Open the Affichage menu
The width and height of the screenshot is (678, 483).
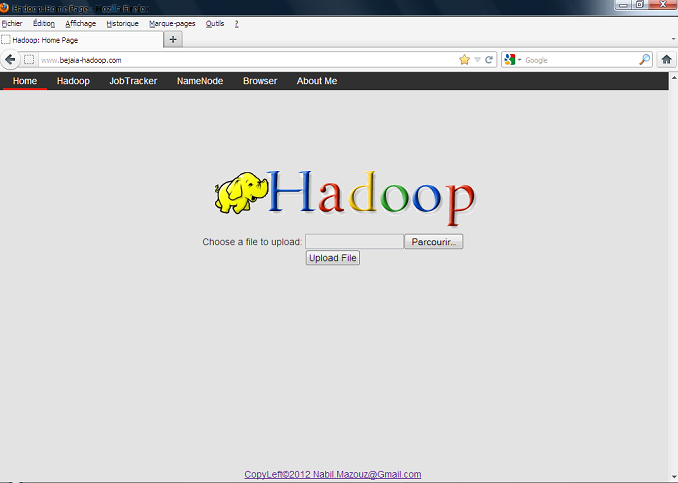pos(80,23)
